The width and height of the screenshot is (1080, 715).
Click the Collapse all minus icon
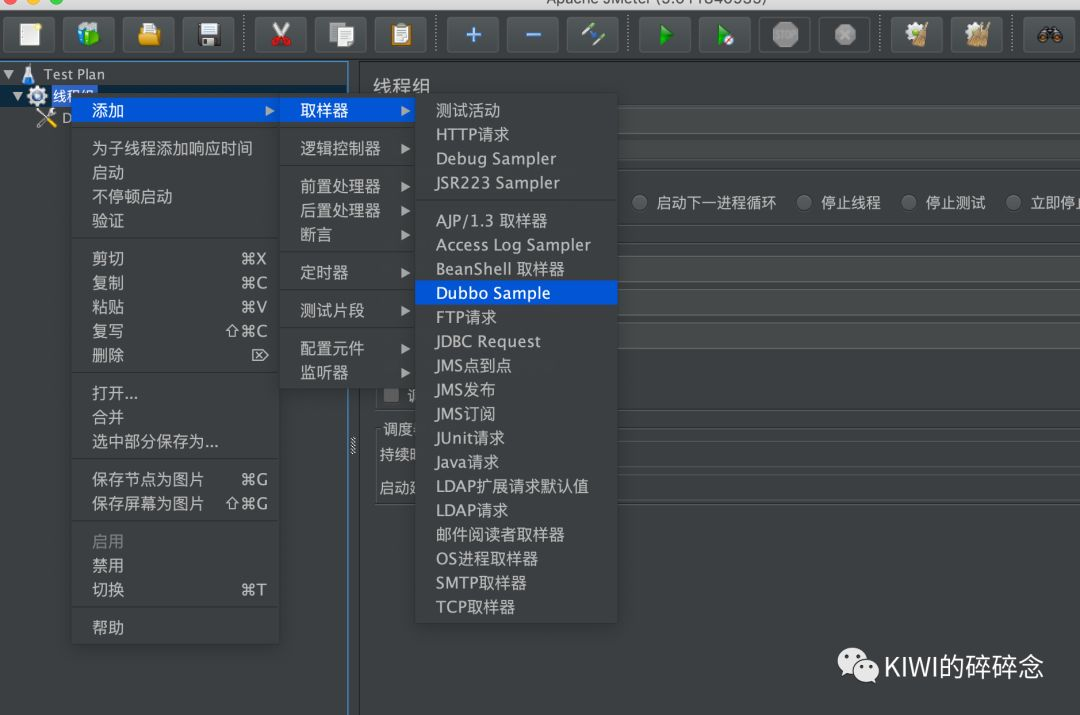tap(533, 34)
